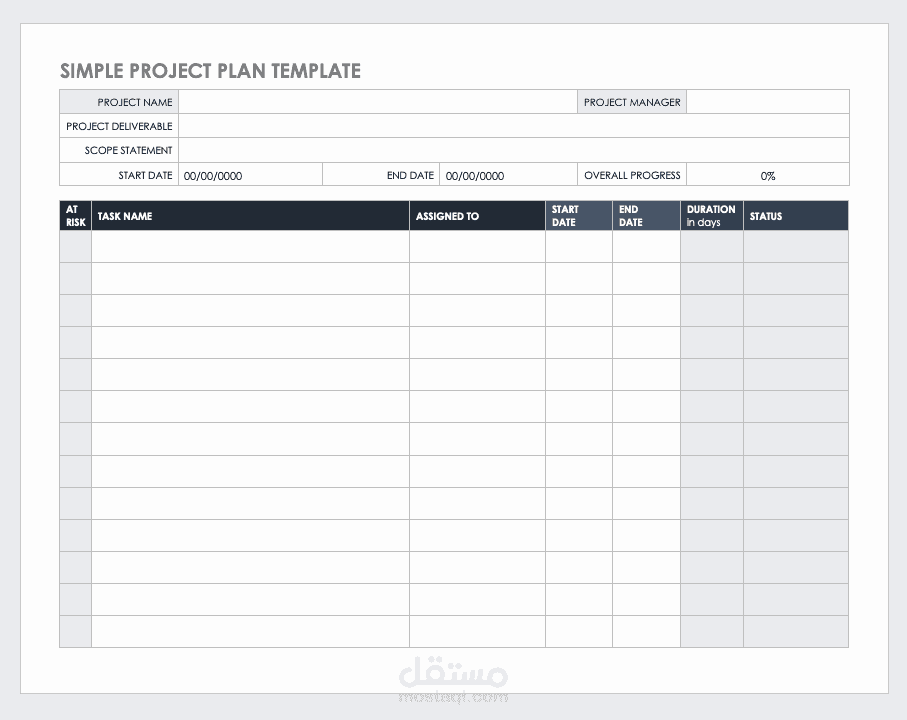This screenshot has width=907, height=720.
Task: Select the first ASSIGNED TO row cell
Action: pos(477,245)
